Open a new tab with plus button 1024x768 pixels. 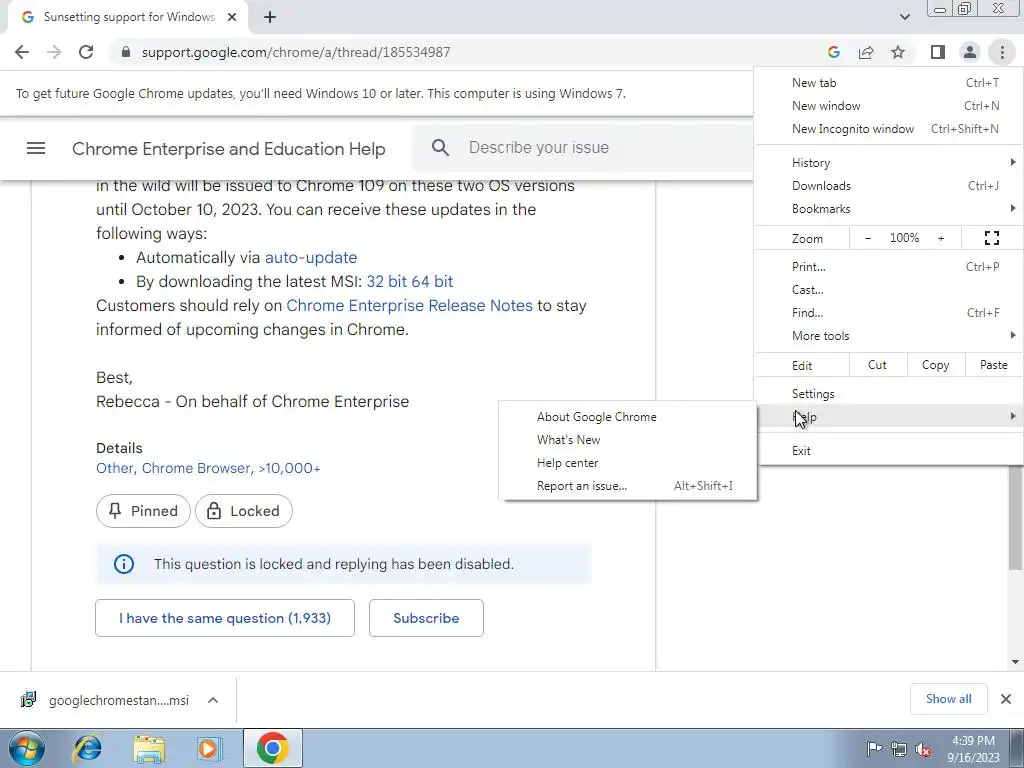(x=270, y=18)
